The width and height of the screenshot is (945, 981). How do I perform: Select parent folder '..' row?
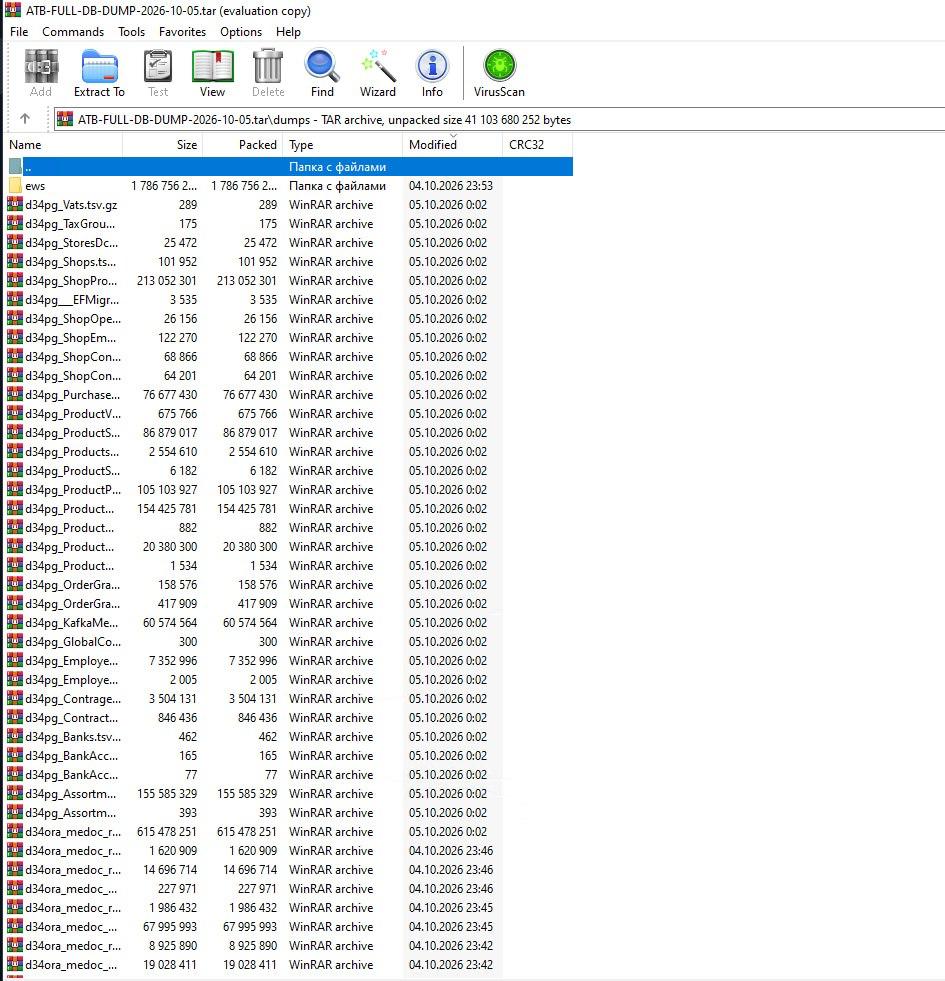[x=288, y=166]
